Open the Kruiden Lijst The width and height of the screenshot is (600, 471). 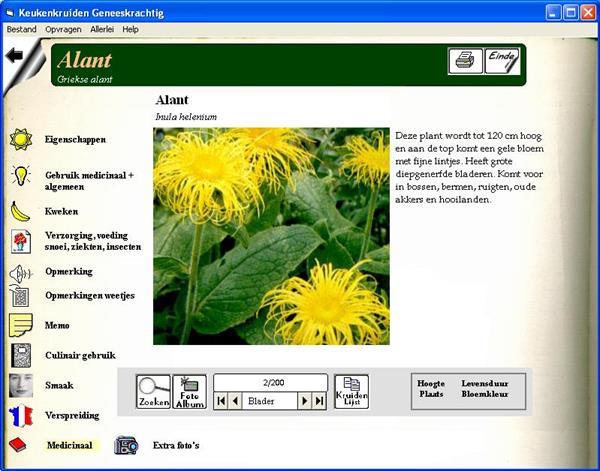coord(351,391)
